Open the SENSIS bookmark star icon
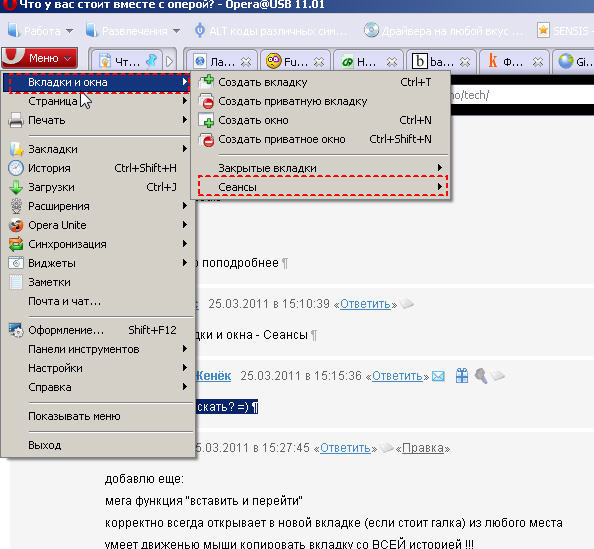Screen dimensions: 594x549 (x=543, y=30)
